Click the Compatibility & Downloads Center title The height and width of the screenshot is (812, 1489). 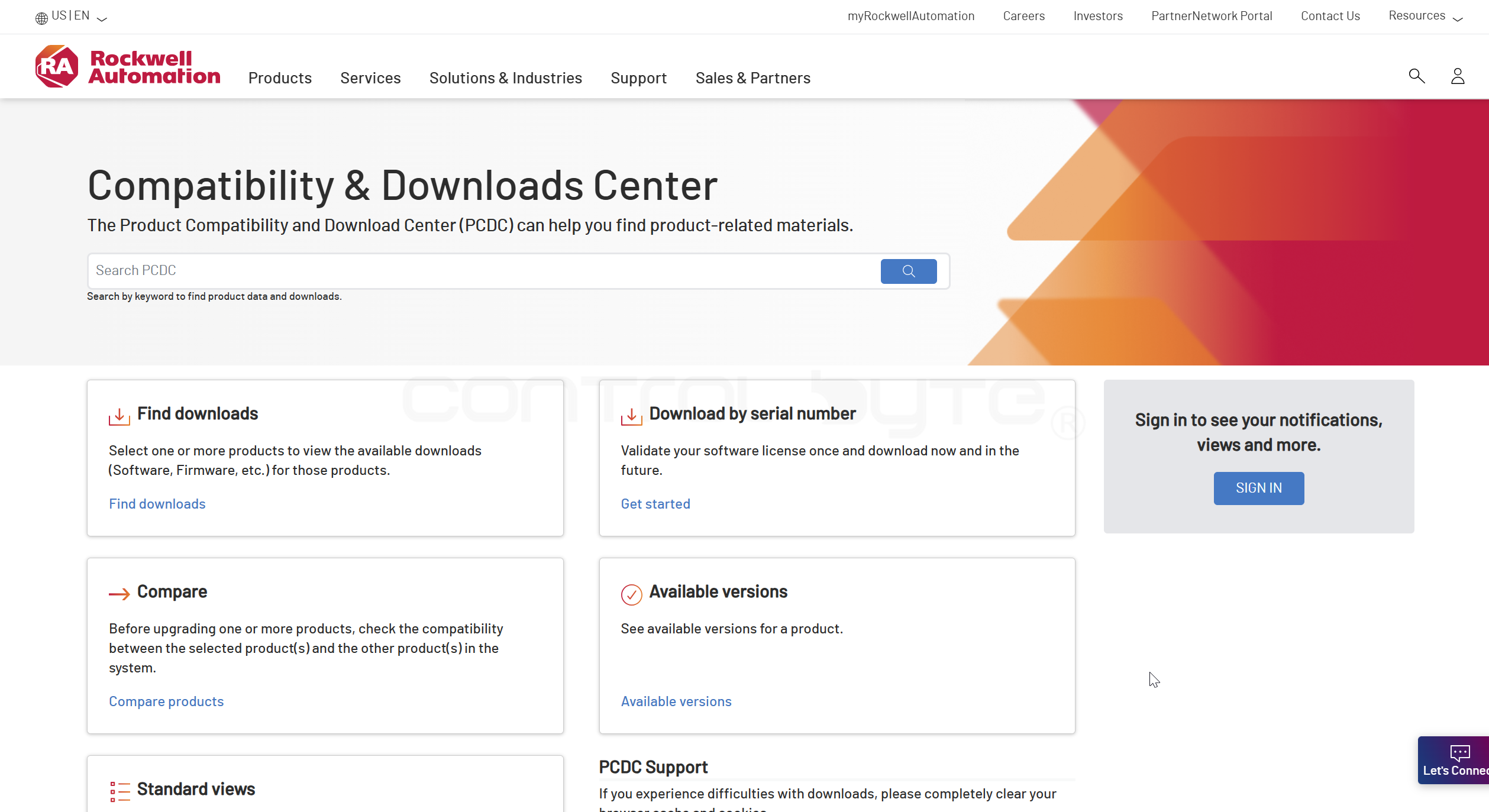pos(402,186)
